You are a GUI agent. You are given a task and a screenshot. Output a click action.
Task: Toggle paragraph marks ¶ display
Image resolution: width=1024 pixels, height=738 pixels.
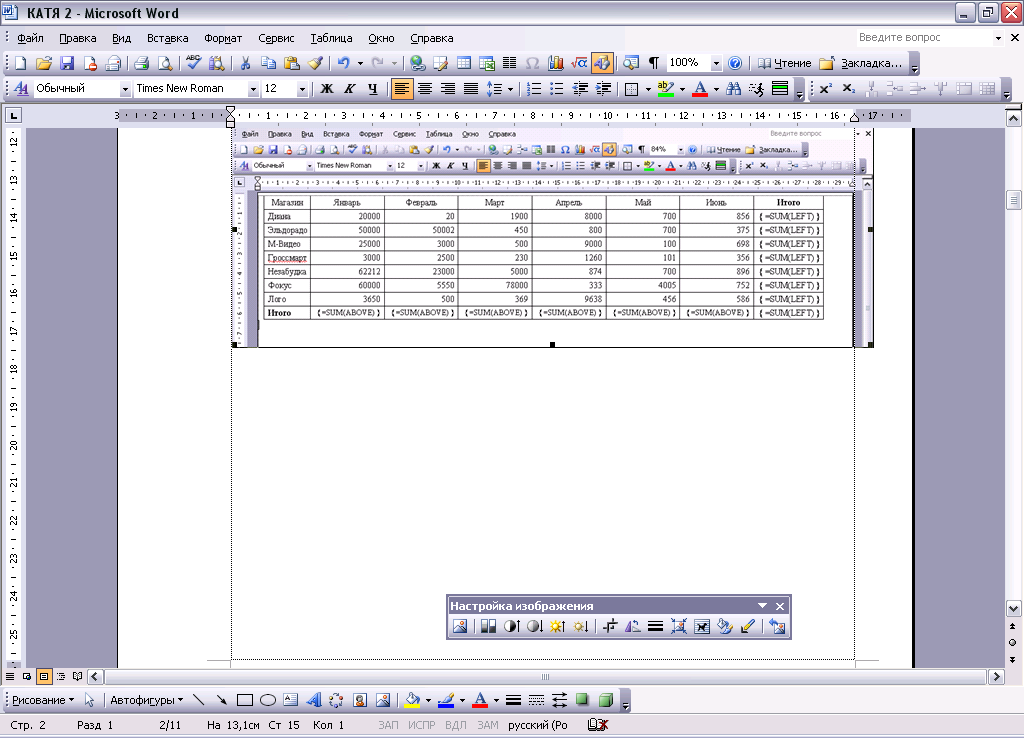pos(653,63)
